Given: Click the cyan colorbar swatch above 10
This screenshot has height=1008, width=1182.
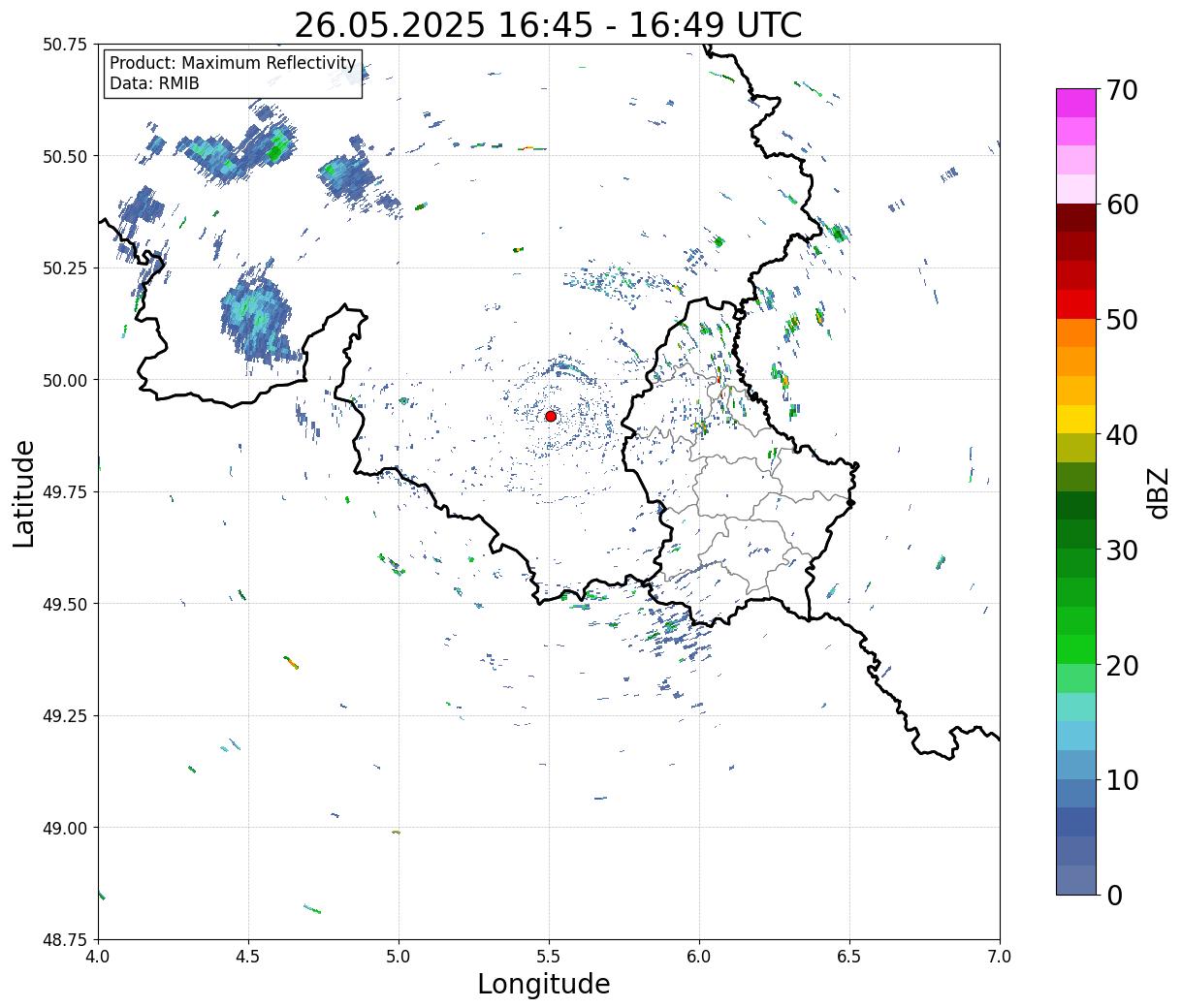Looking at the screenshot, I should pos(1076,737).
